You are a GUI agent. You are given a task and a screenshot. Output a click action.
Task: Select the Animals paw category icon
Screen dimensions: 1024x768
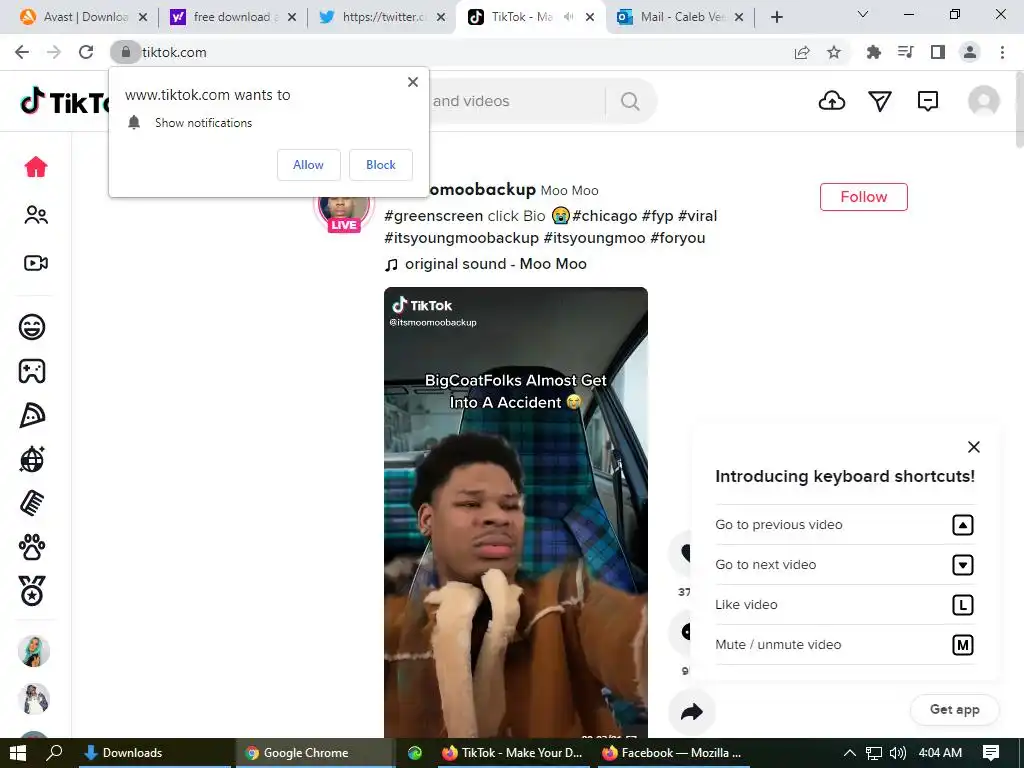pos(32,547)
